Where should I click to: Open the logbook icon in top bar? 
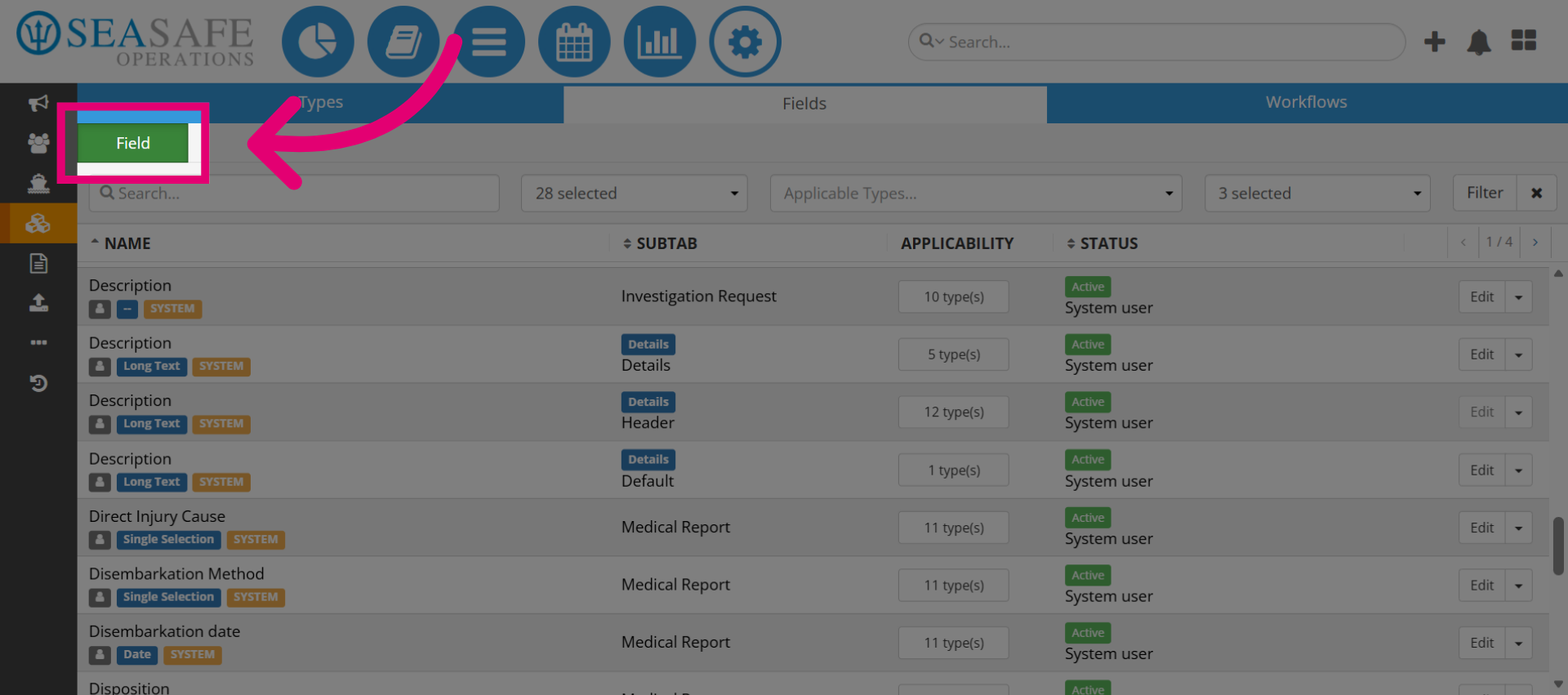(403, 42)
